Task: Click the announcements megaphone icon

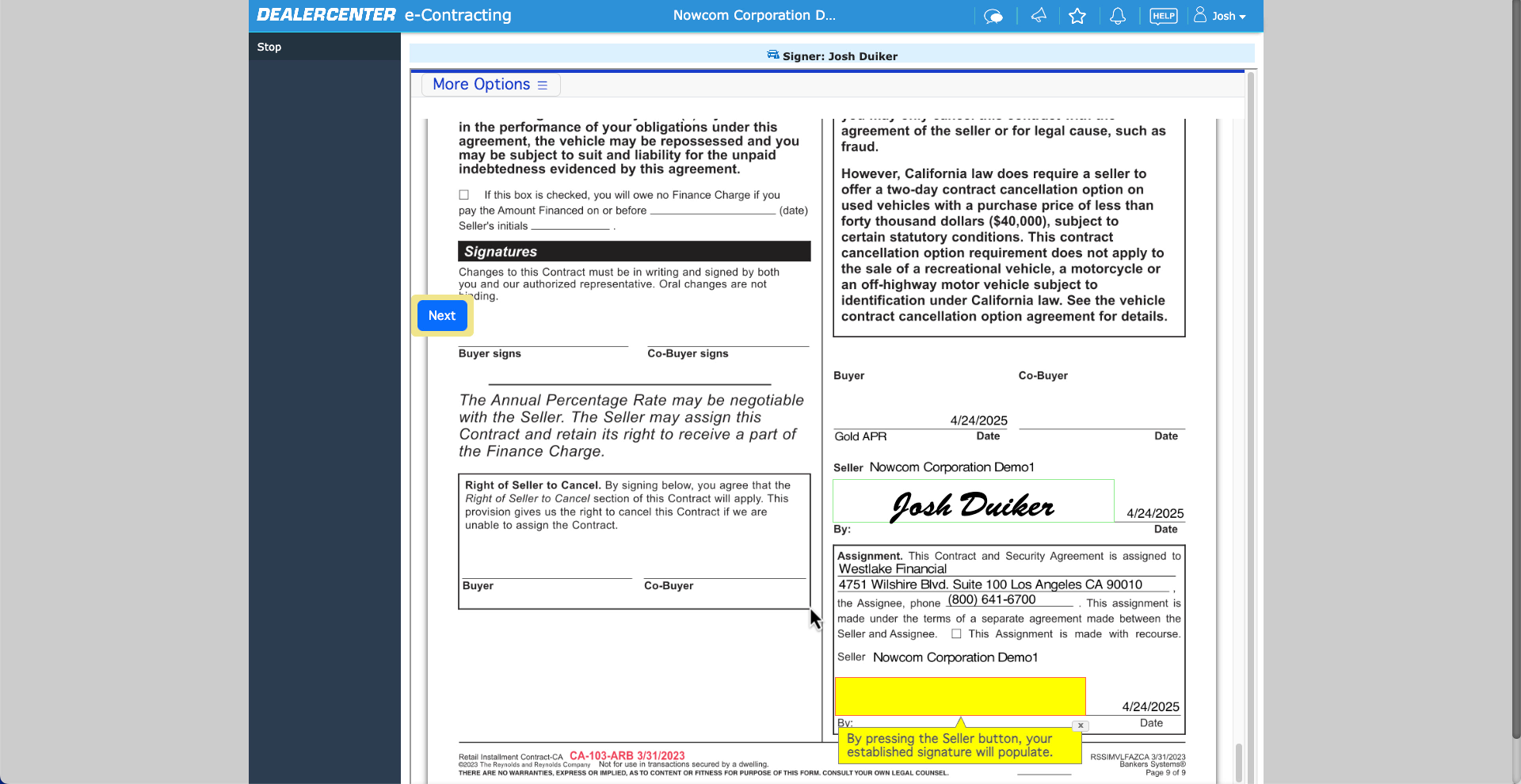Action: point(1039,16)
